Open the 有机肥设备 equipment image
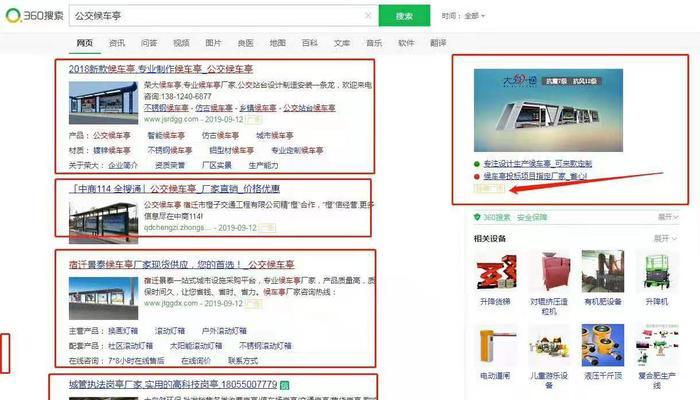Image resolution: width=700 pixels, height=400 pixels. tap(603, 271)
